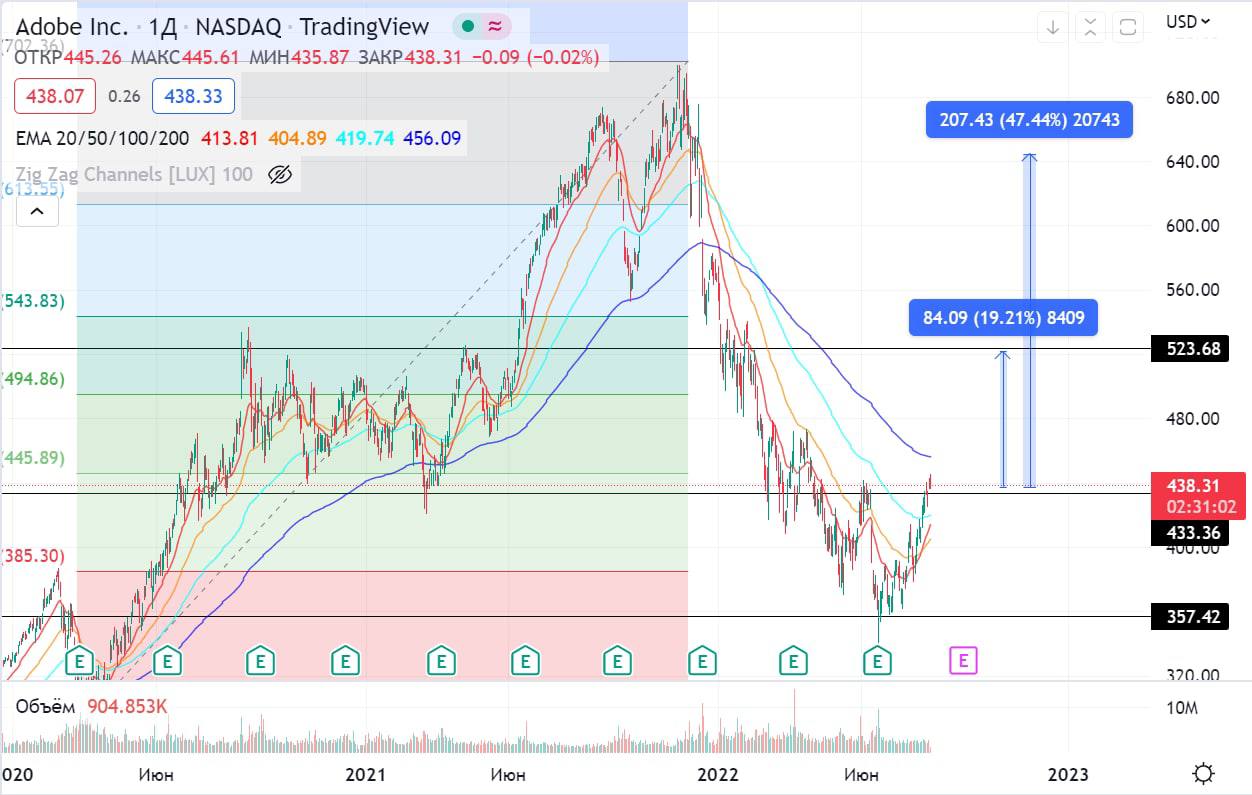Click the green earnings E marker nearest 2021

[x=345, y=660]
